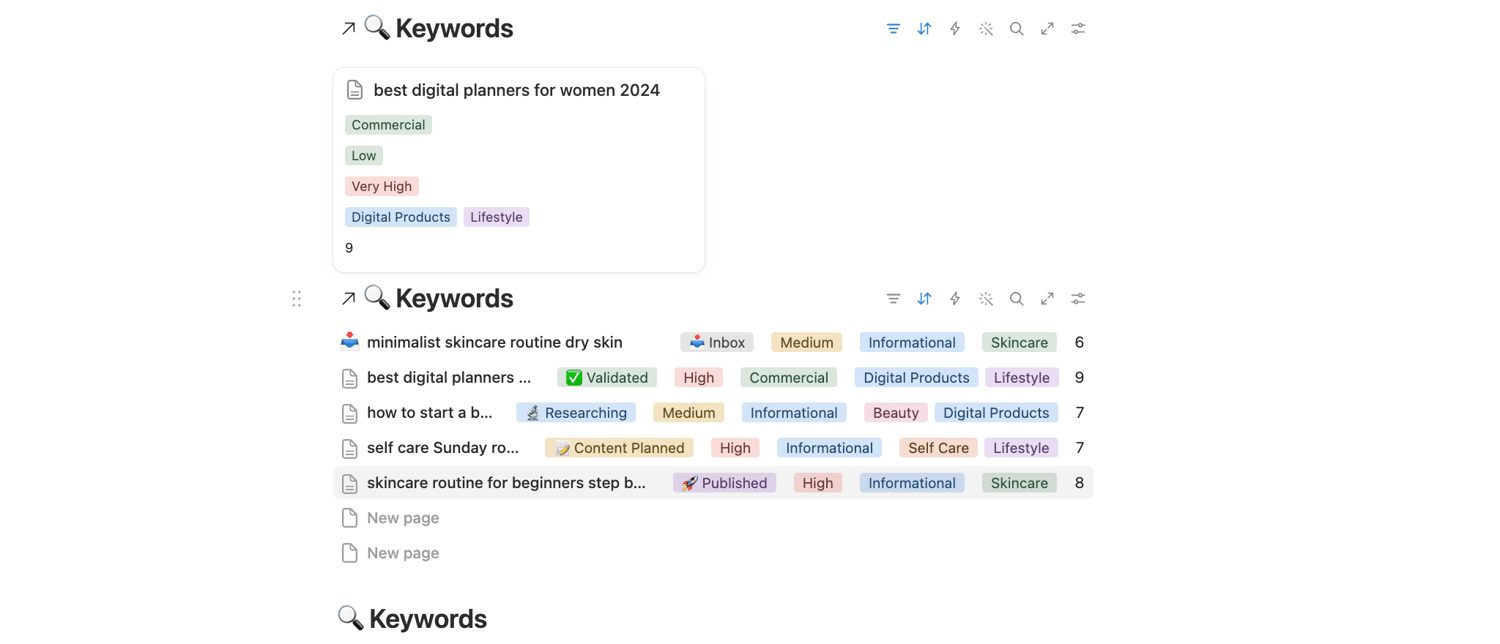Viewport: 1500px width, 644px height.
Task: Click arrow link icon of top Keywords heading
Action: pyautogui.click(x=348, y=29)
